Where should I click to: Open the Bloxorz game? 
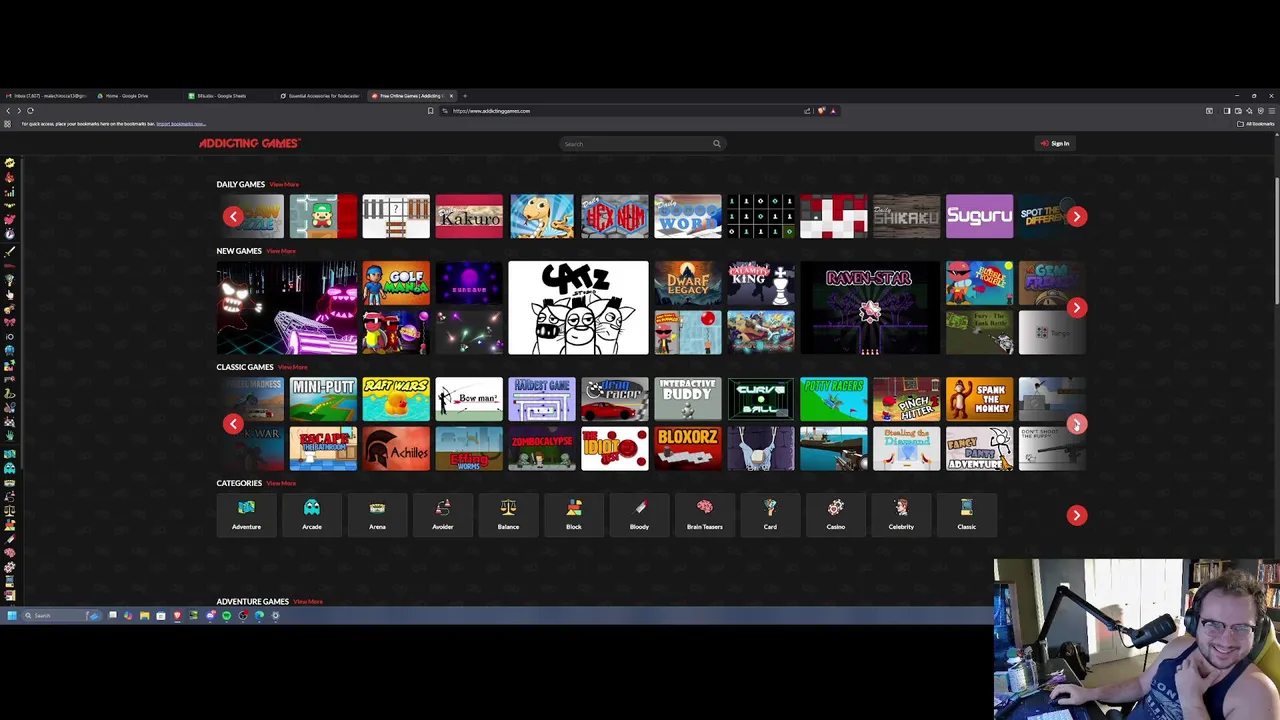tap(688, 449)
